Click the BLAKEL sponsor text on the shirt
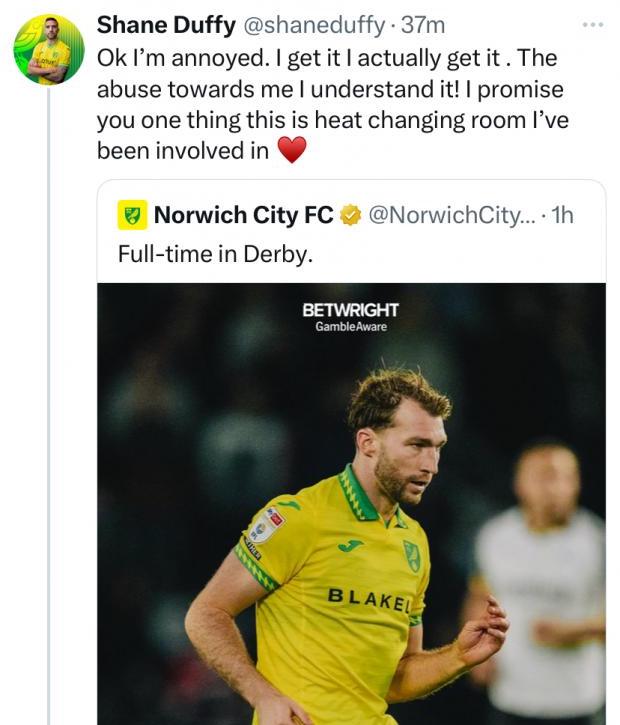 (x=368, y=599)
